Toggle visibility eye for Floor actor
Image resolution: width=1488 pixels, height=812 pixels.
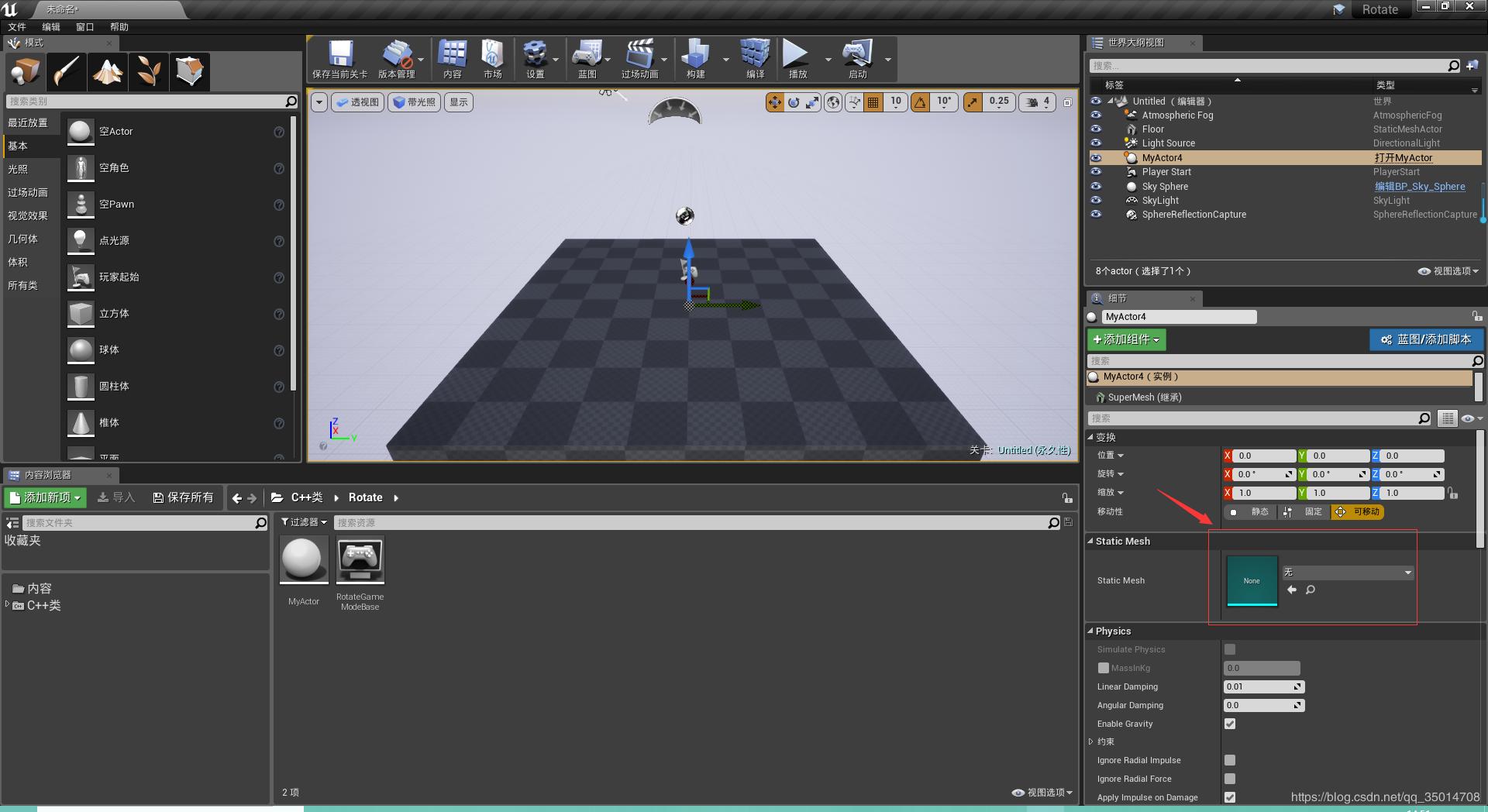[x=1096, y=129]
